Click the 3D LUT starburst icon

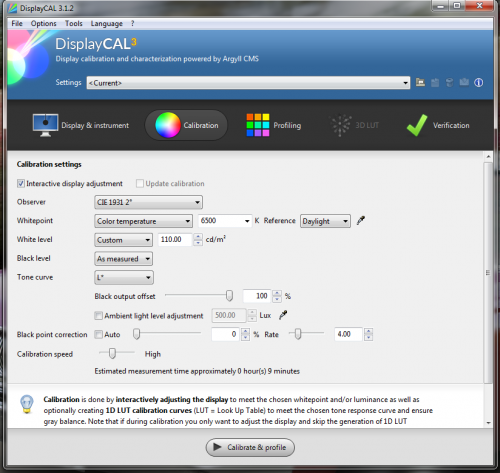(340, 125)
